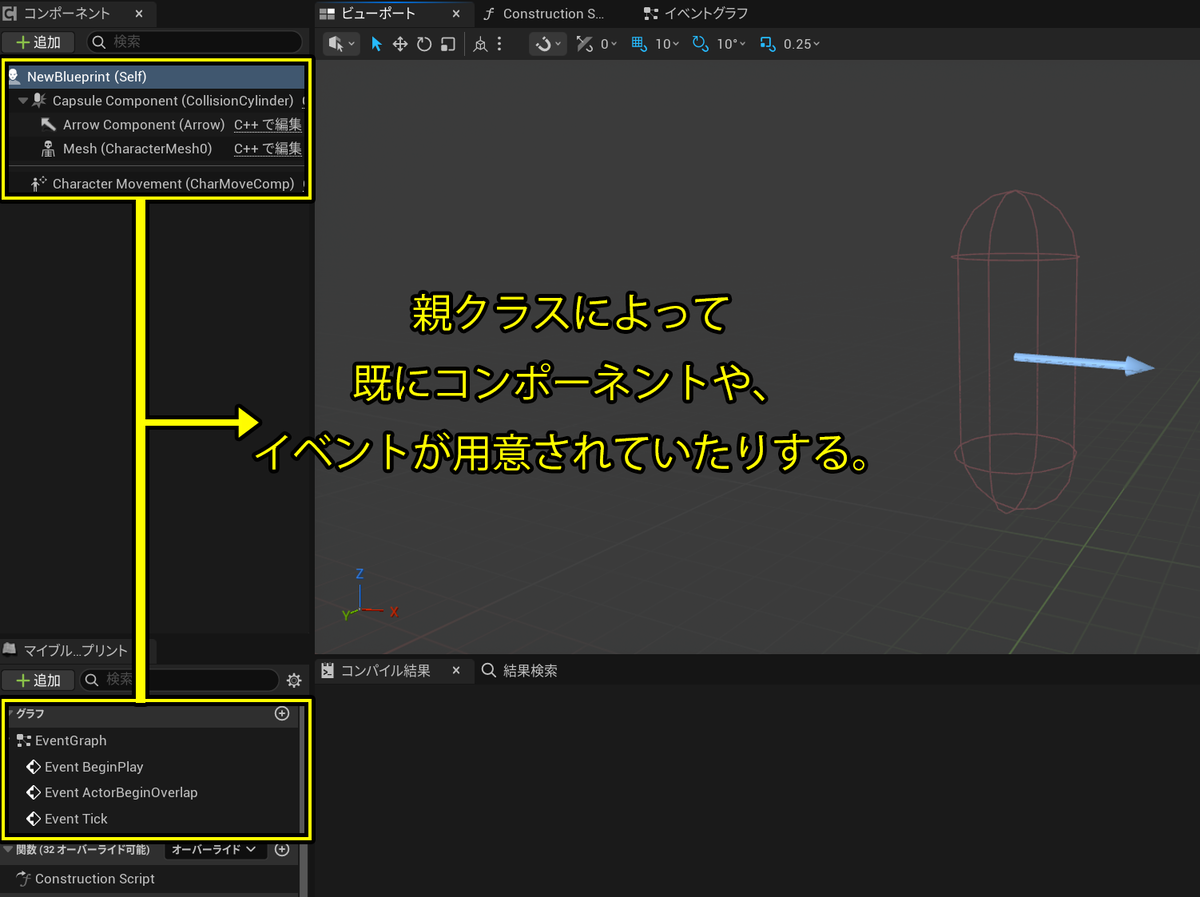The image size is (1200, 897).
Task: Activate the Scale tool in viewport toolbar
Action: tap(448, 44)
